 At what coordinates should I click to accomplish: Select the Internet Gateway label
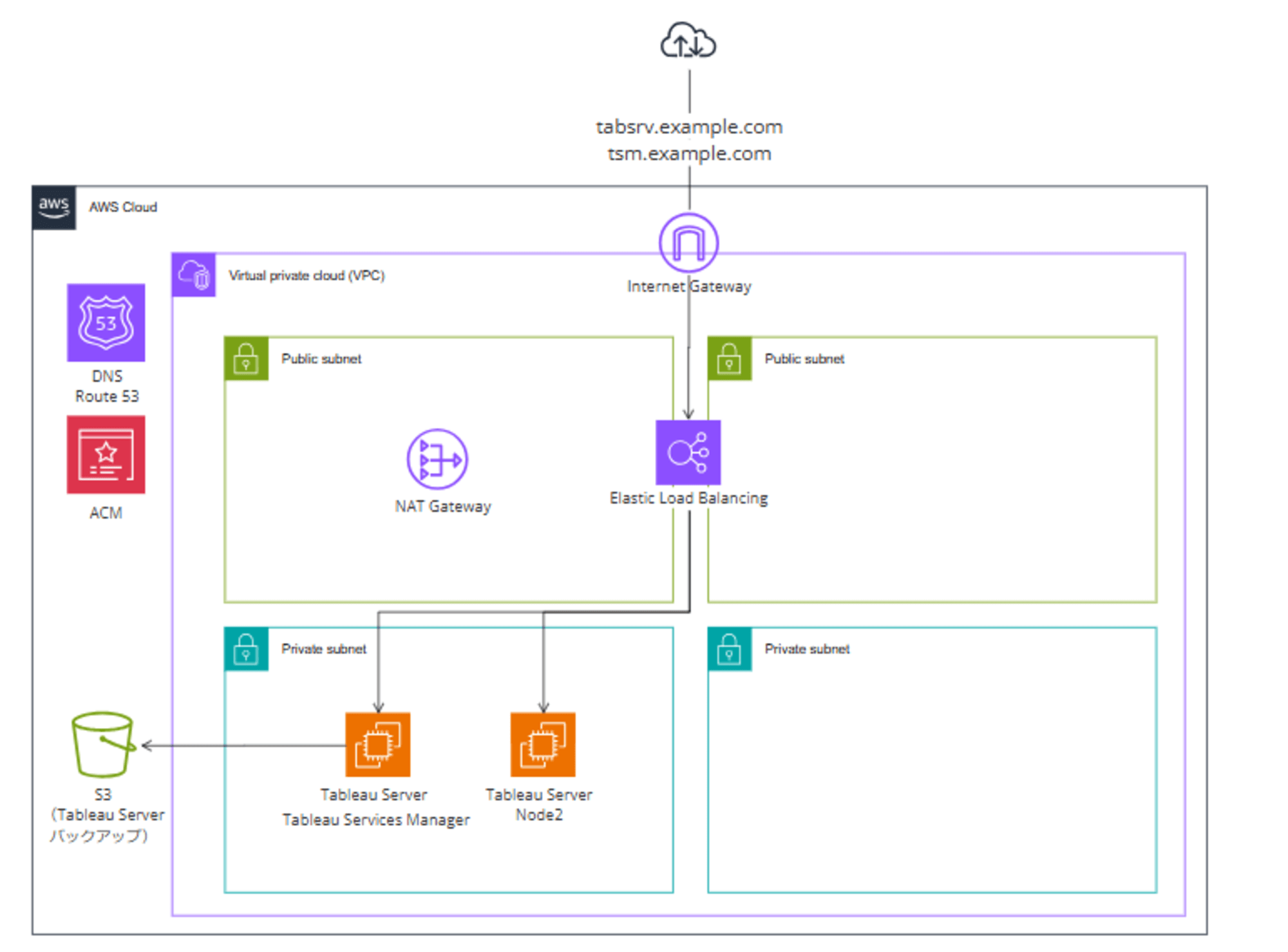(689, 286)
